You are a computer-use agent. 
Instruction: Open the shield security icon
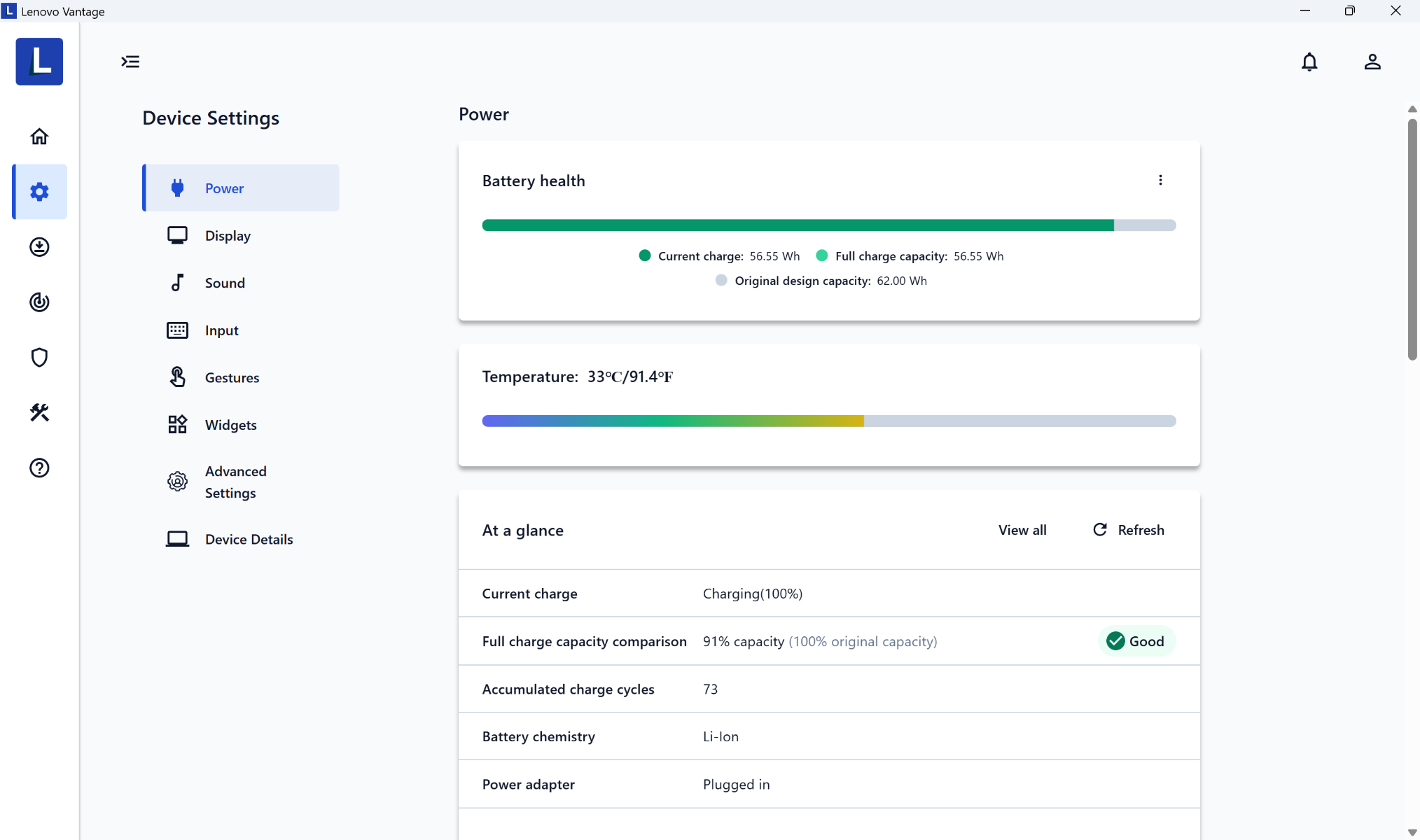[39, 358]
